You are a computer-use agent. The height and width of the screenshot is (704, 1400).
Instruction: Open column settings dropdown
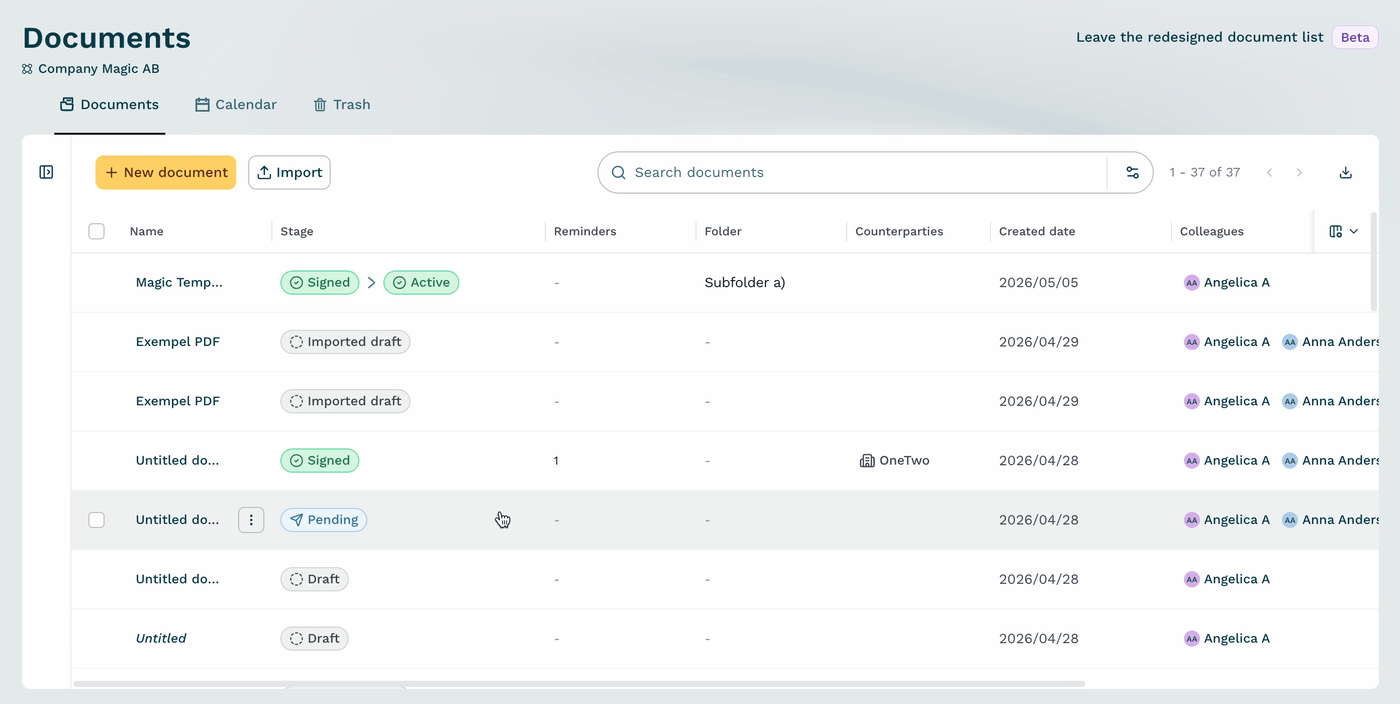click(x=1343, y=231)
